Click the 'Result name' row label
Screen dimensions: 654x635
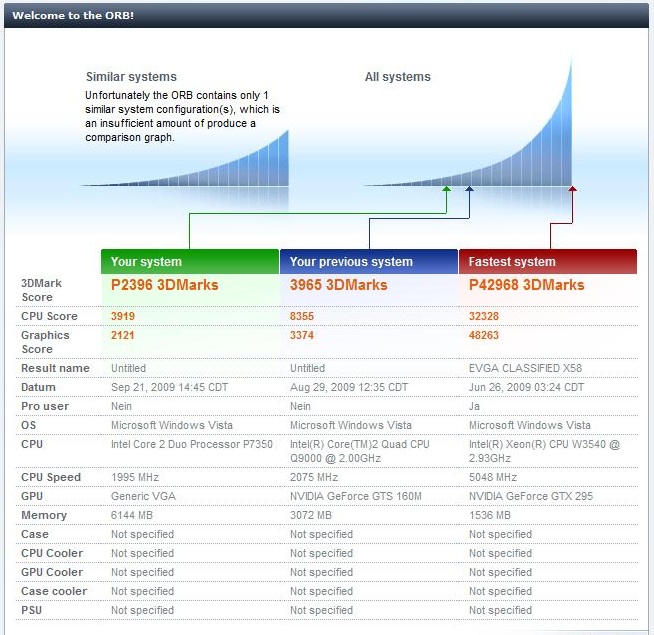click(55, 368)
